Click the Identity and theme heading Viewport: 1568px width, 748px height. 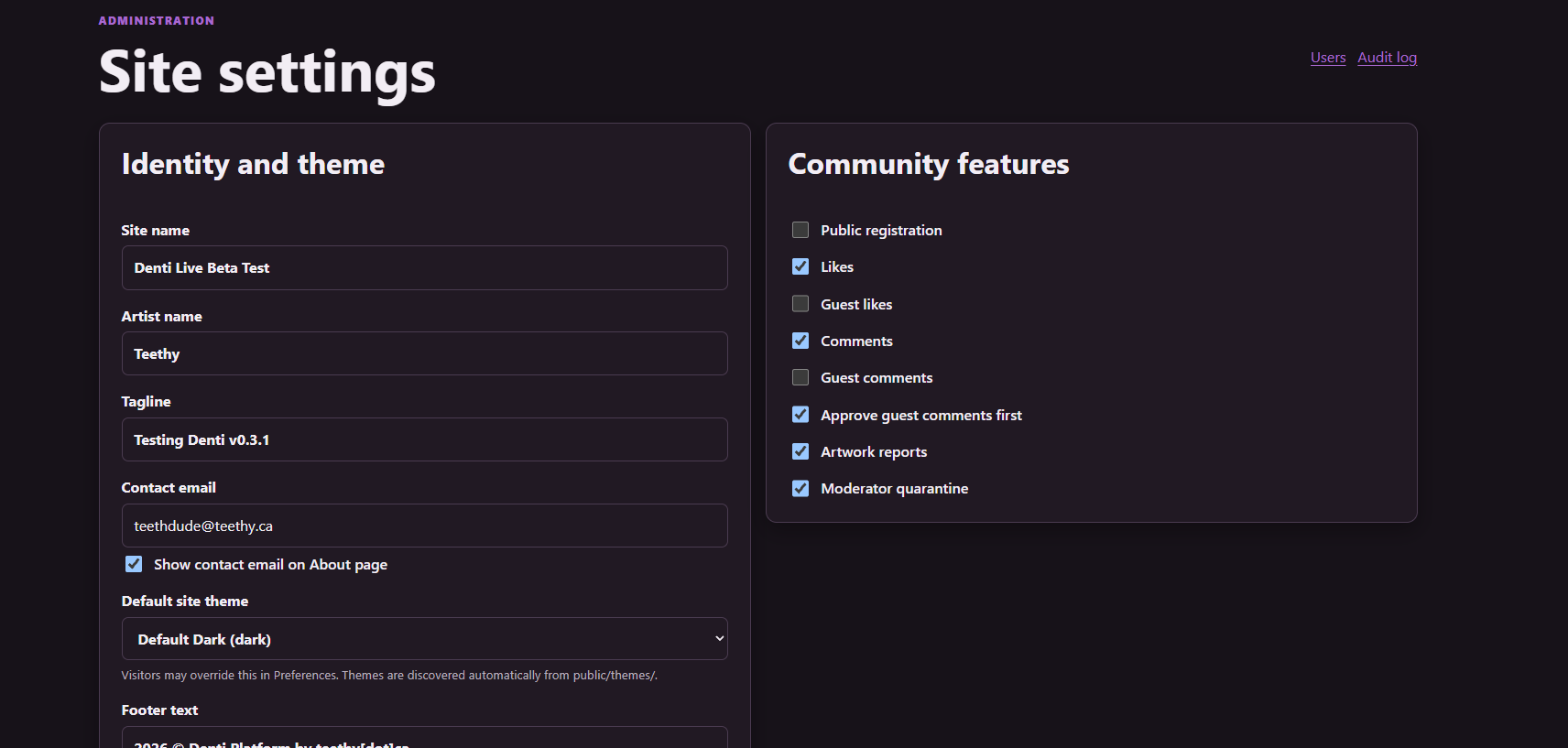(x=253, y=164)
